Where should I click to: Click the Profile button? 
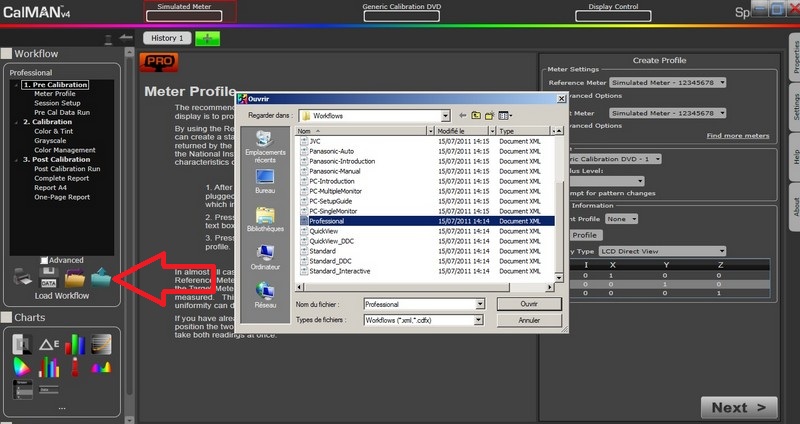(x=585, y=235)
